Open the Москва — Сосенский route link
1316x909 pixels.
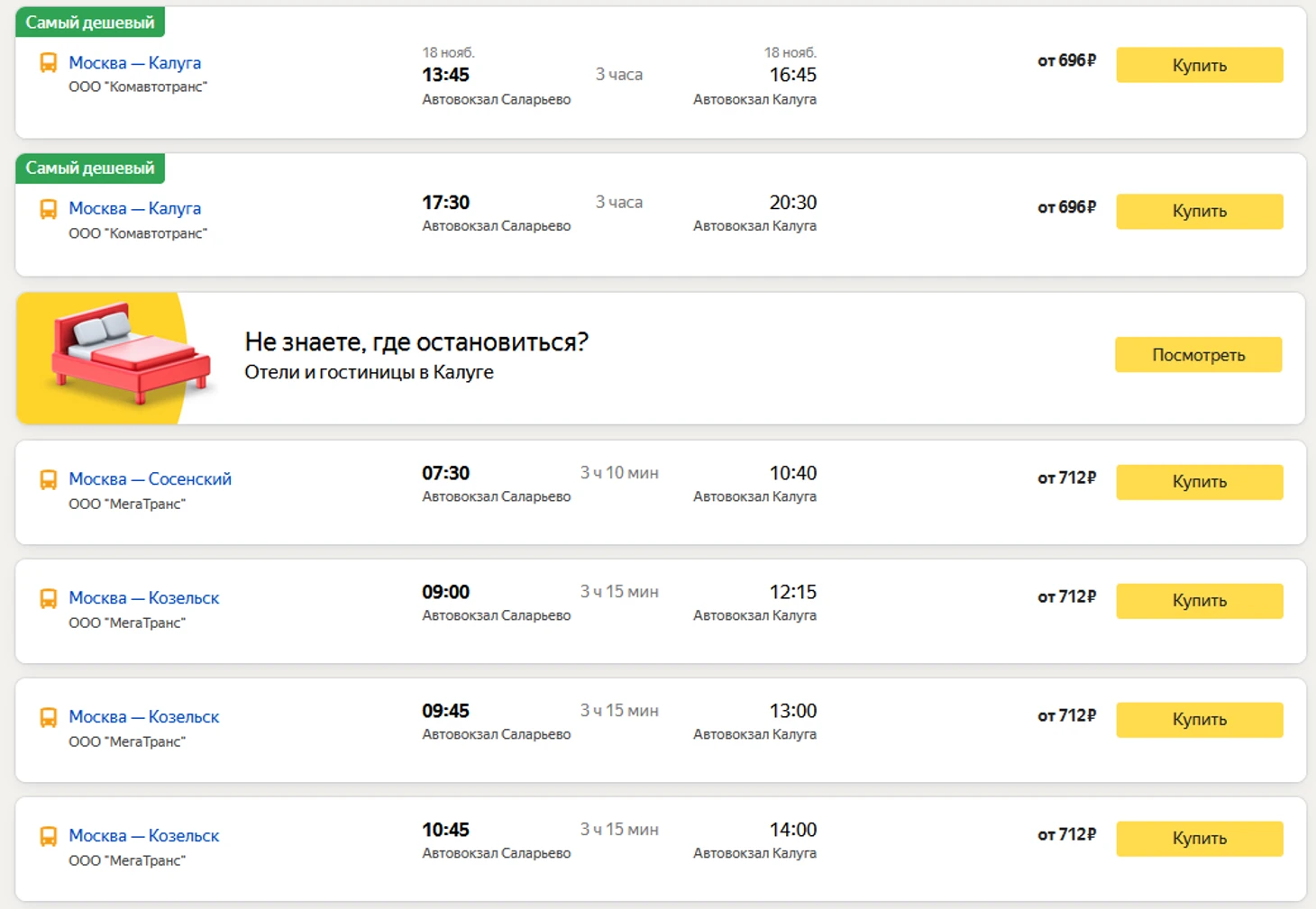(x=150, y=479)
